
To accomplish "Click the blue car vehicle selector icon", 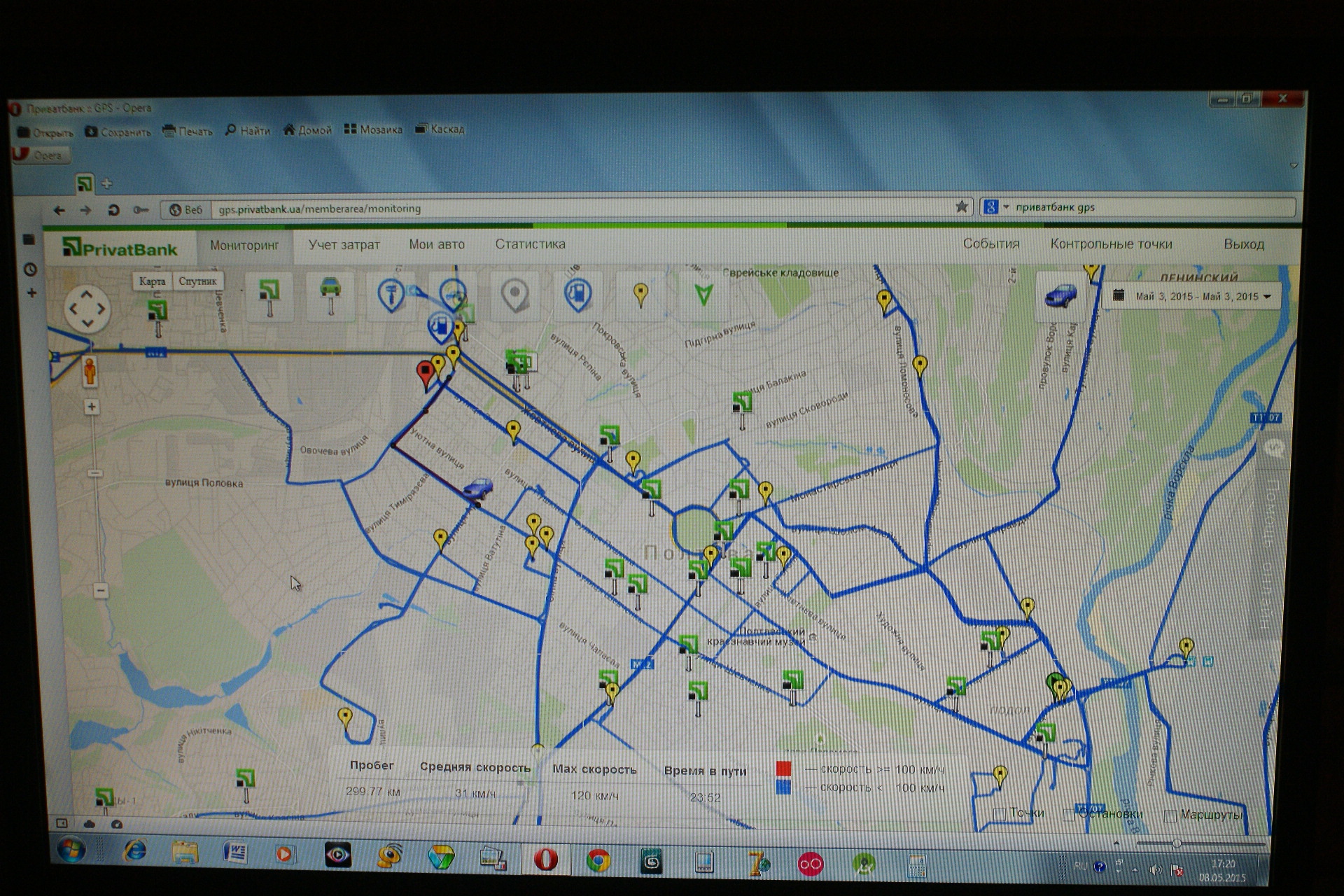I will pyautogui.click(x=1061, y=295).
